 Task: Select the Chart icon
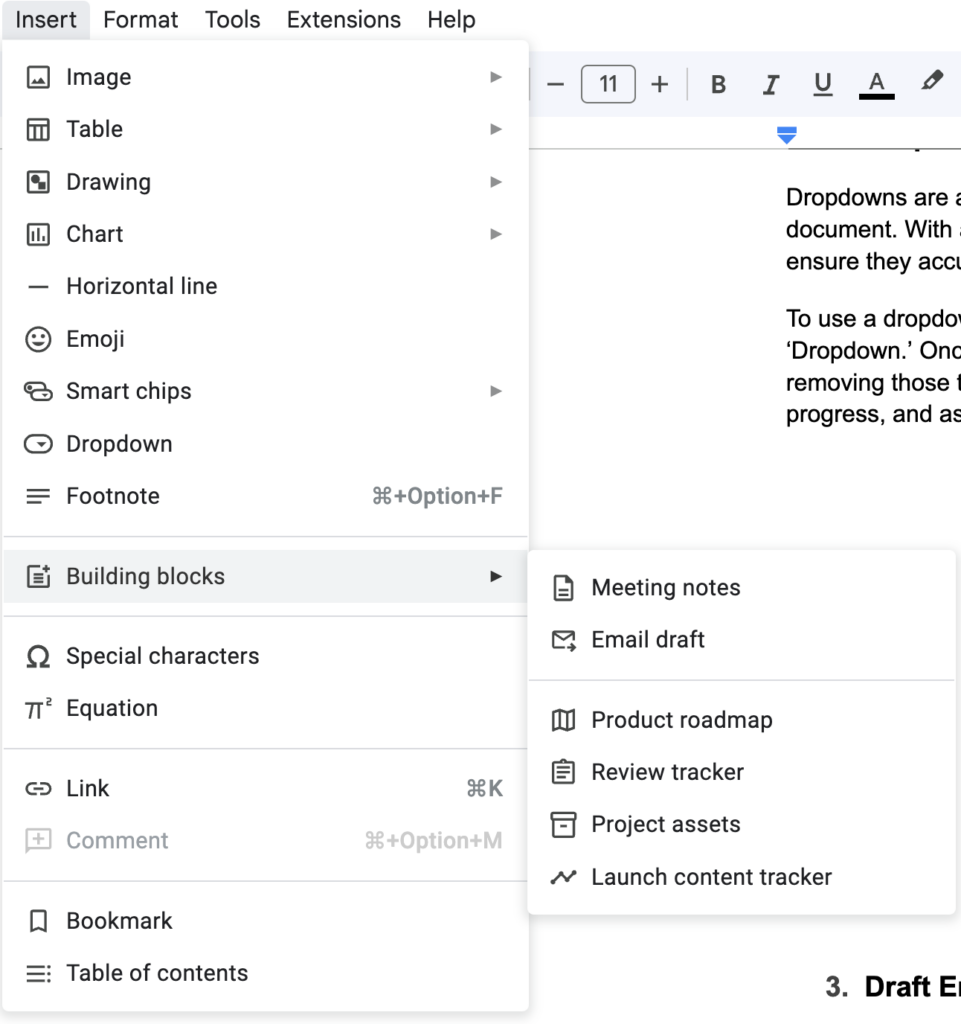pyautogui.click(x=37, y=234)
